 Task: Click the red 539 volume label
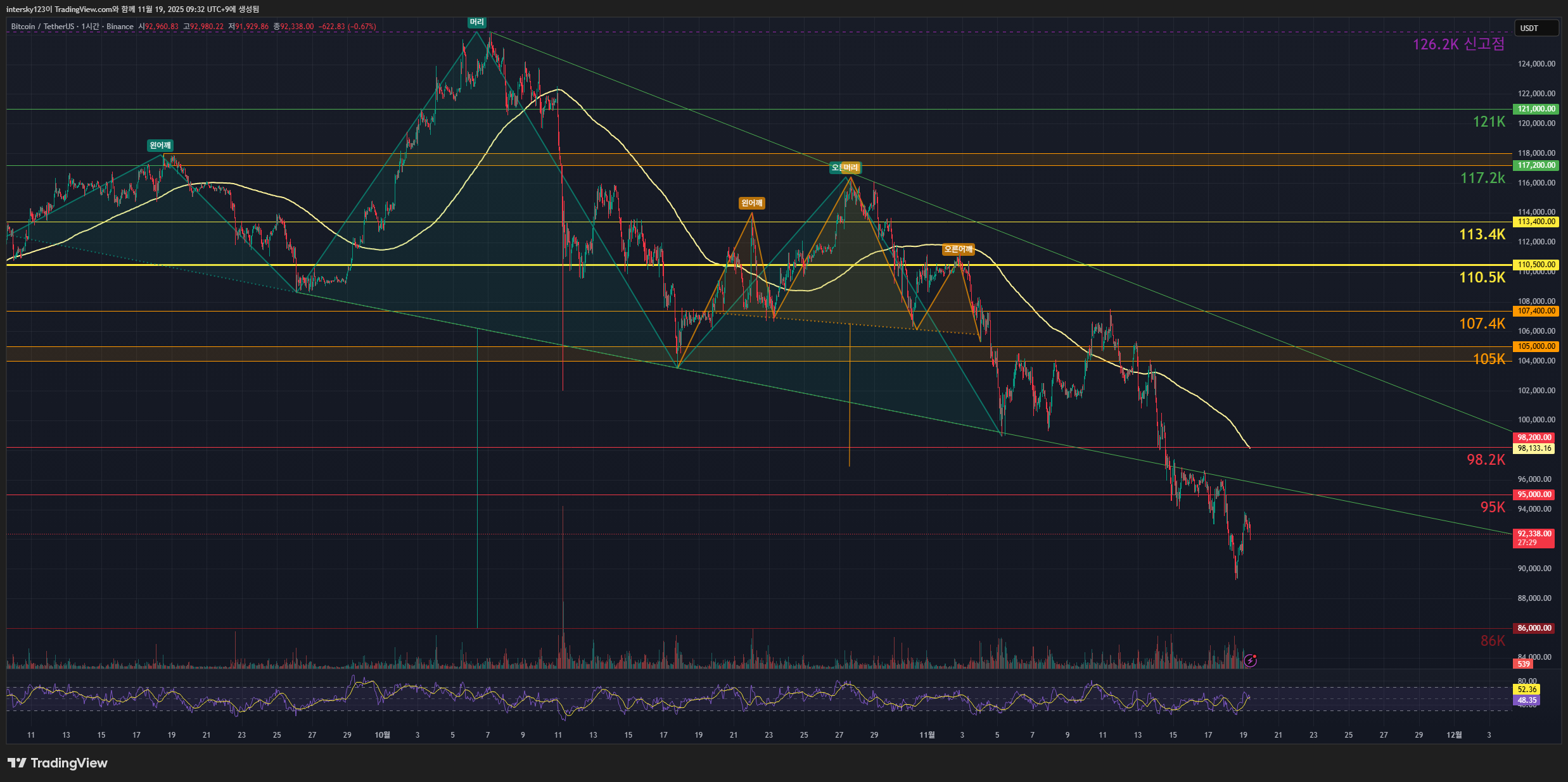1524,664
